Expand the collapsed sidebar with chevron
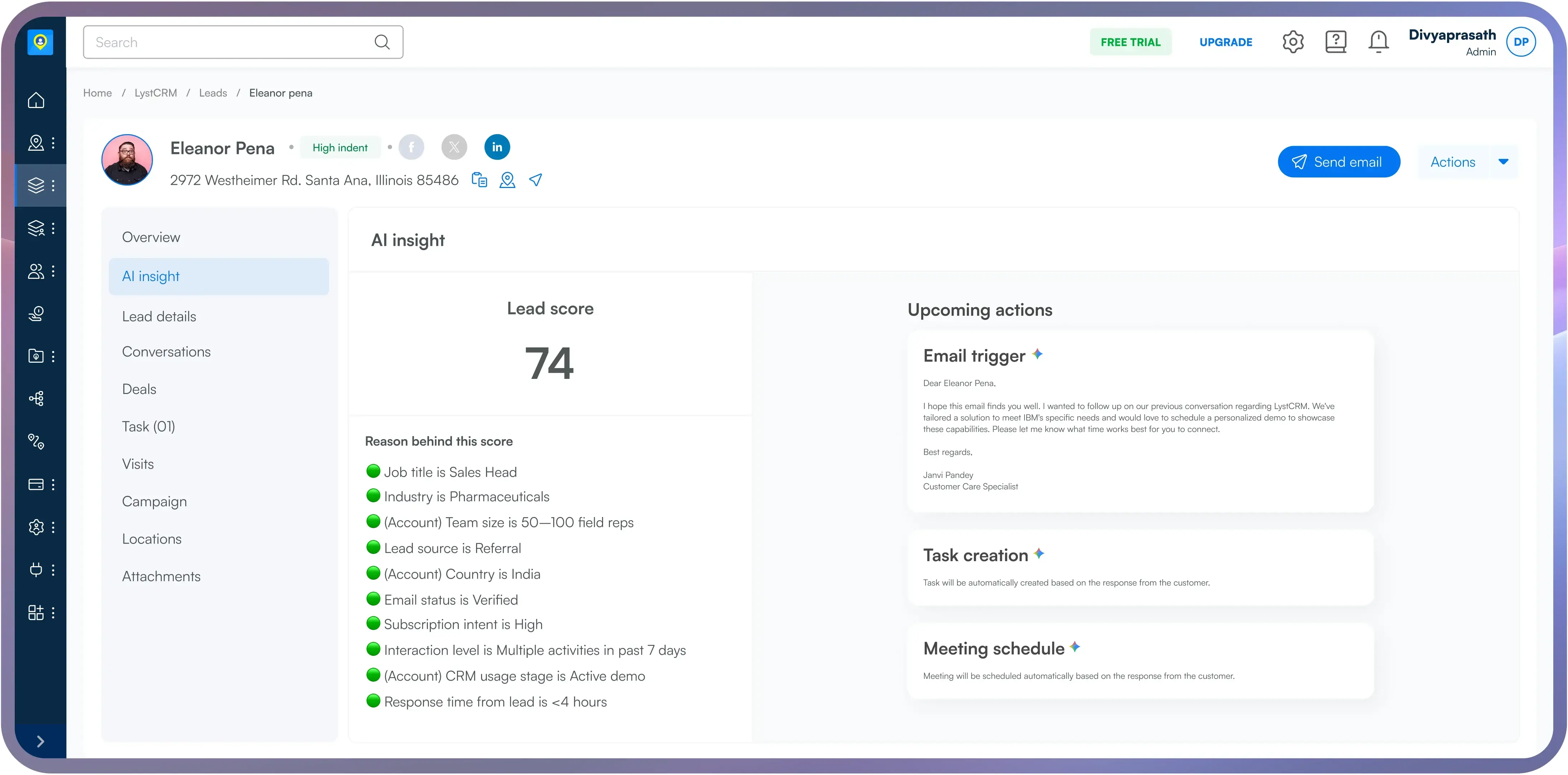The image size is (1568, 775). tap(40, 741)
